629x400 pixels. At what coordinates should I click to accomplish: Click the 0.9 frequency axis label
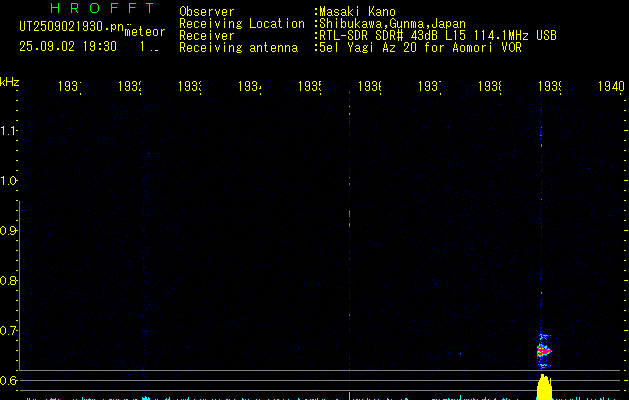[8, 230]
